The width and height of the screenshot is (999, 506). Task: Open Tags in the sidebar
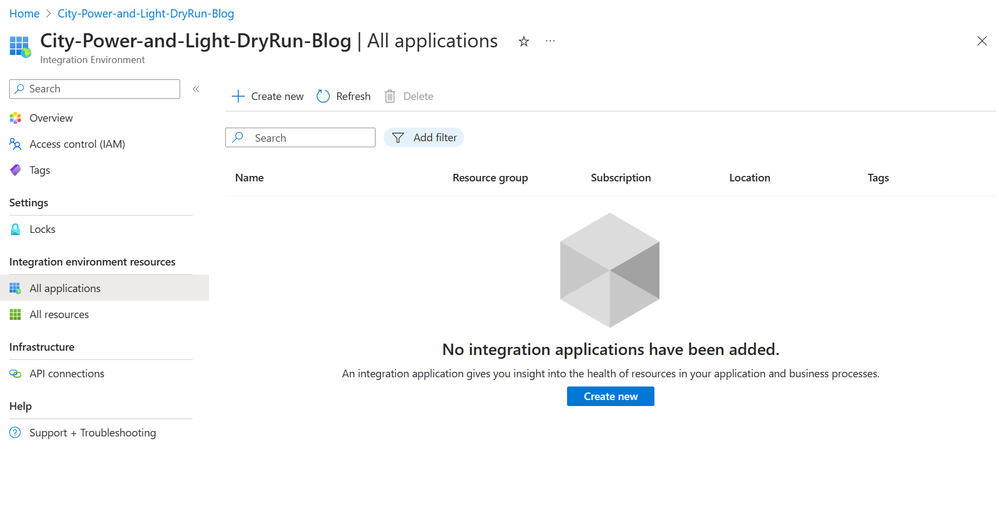[x=40, y=170]
